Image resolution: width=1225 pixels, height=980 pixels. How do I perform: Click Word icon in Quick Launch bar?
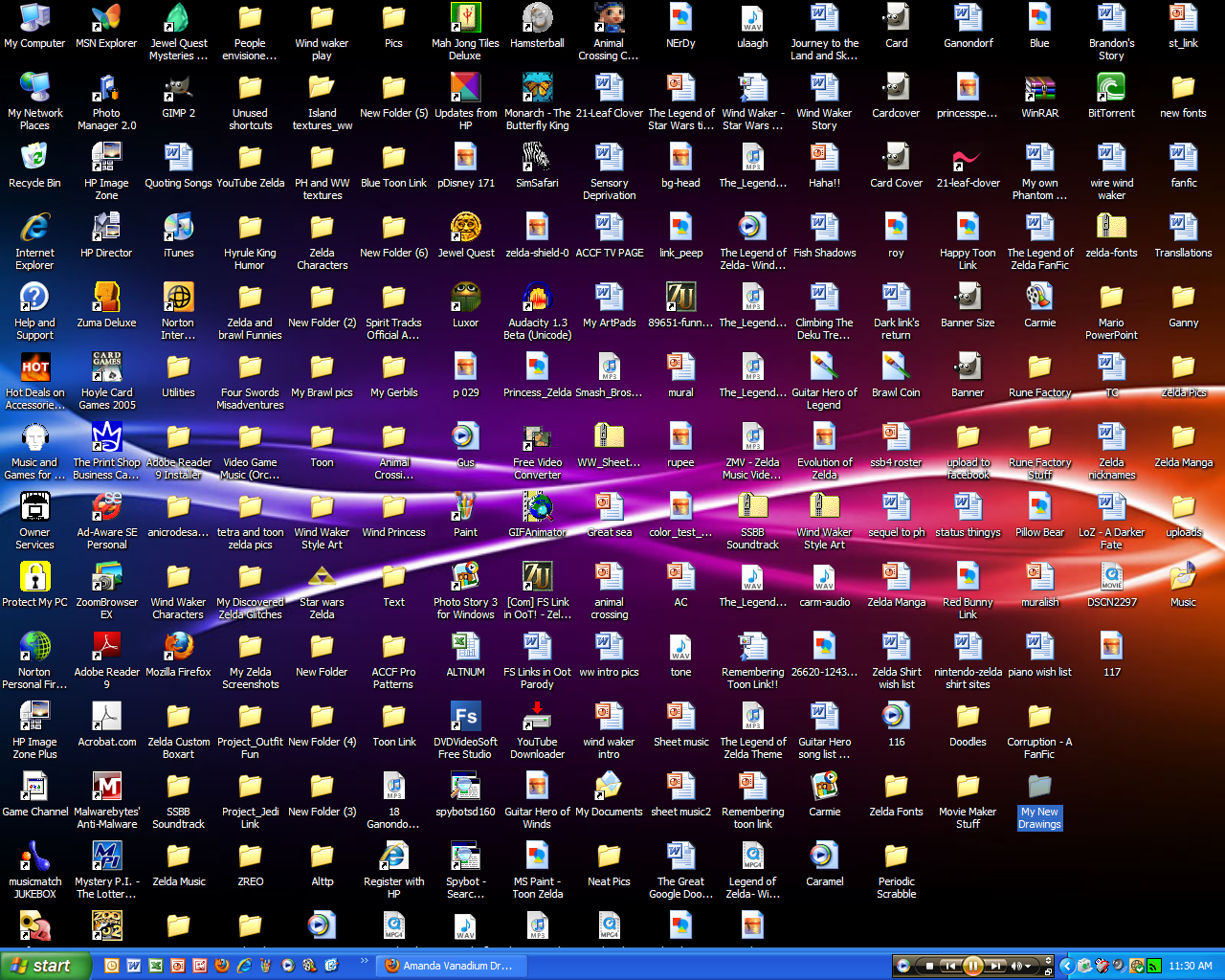coord(134,966)
